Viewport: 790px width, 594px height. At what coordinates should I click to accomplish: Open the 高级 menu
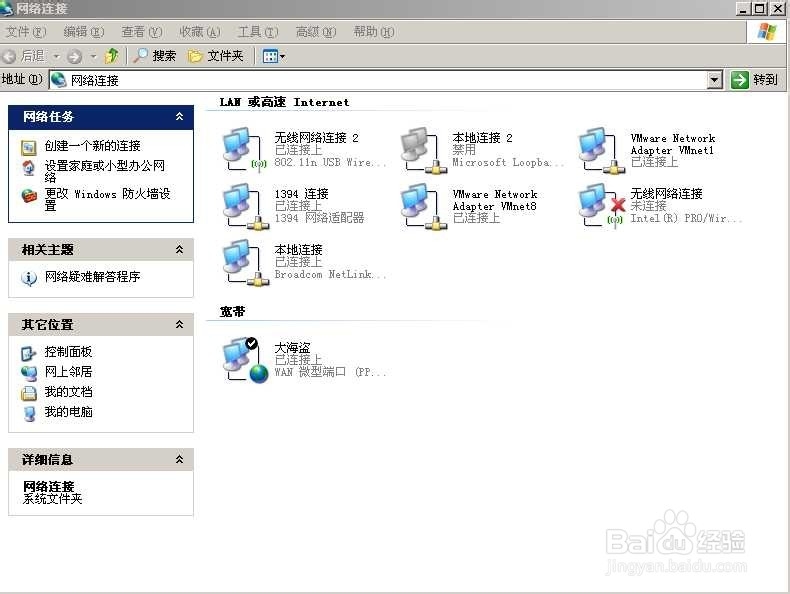315,32
